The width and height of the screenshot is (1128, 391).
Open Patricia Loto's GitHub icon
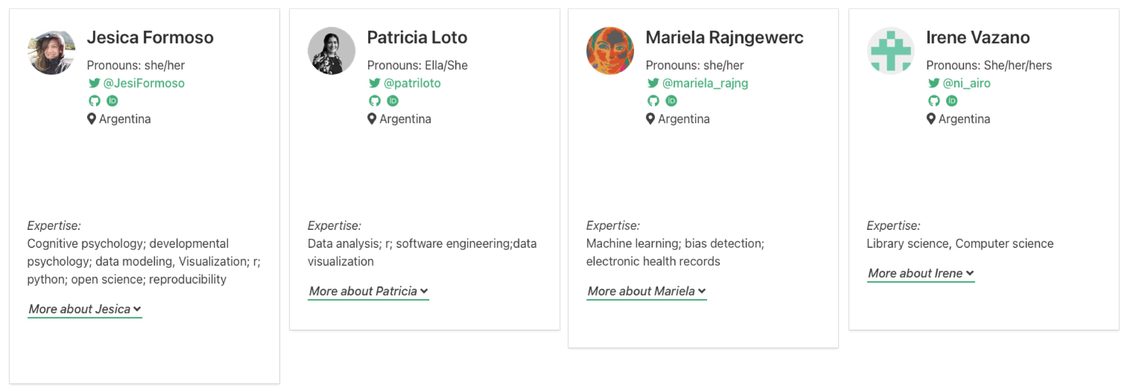(374, 101)
